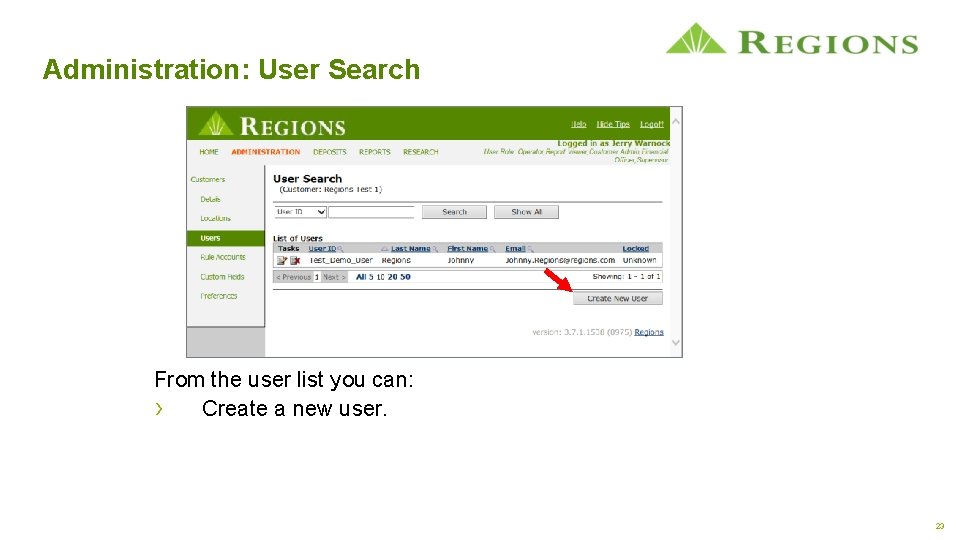The width and height of the screenshot is (960, 540).
Task: Show All results per page
Action: click(x=361, y=277)
